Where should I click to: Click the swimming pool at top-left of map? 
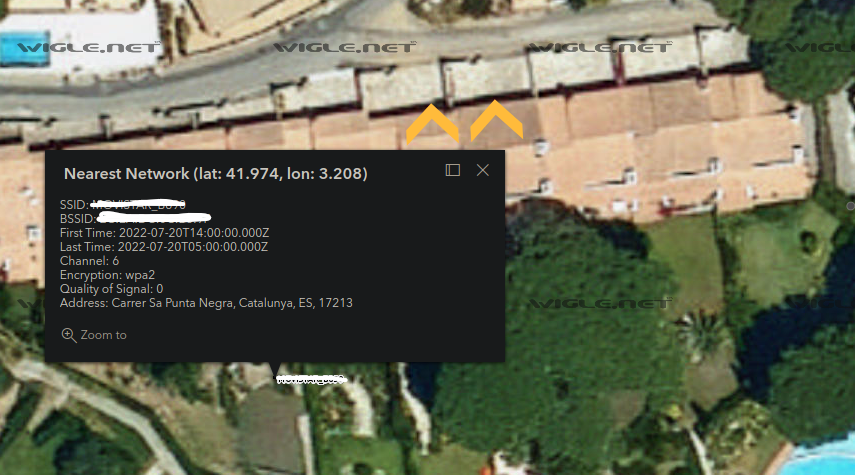(x=25, y=48)
